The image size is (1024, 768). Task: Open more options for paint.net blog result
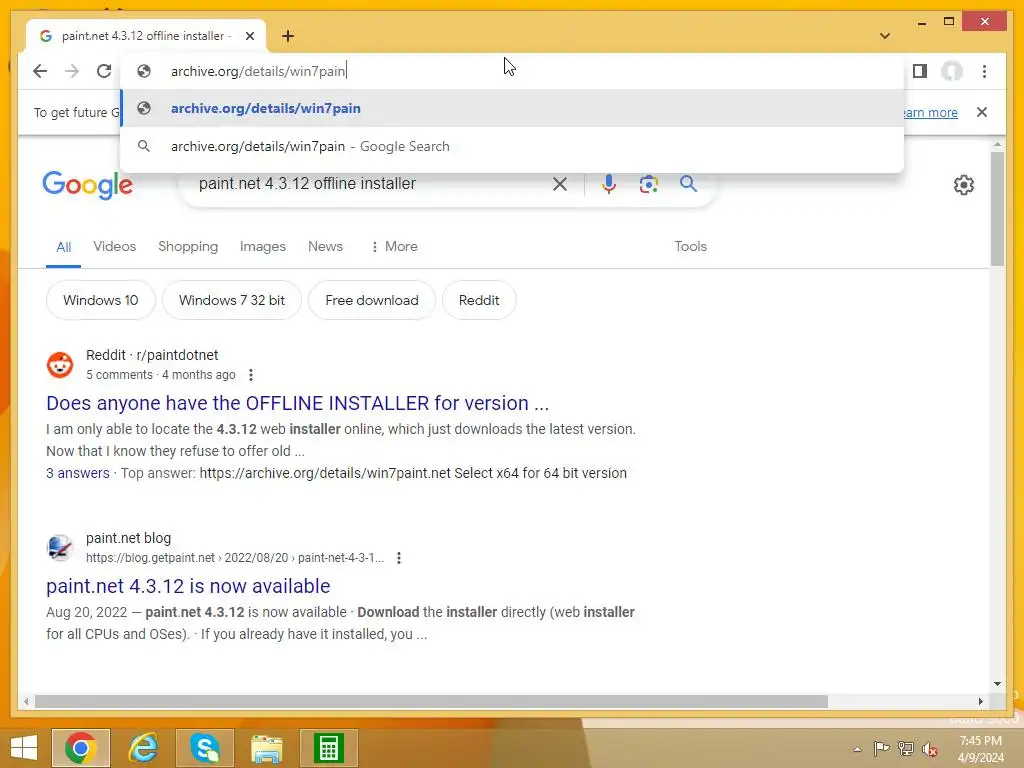click(x=398, y=558)
